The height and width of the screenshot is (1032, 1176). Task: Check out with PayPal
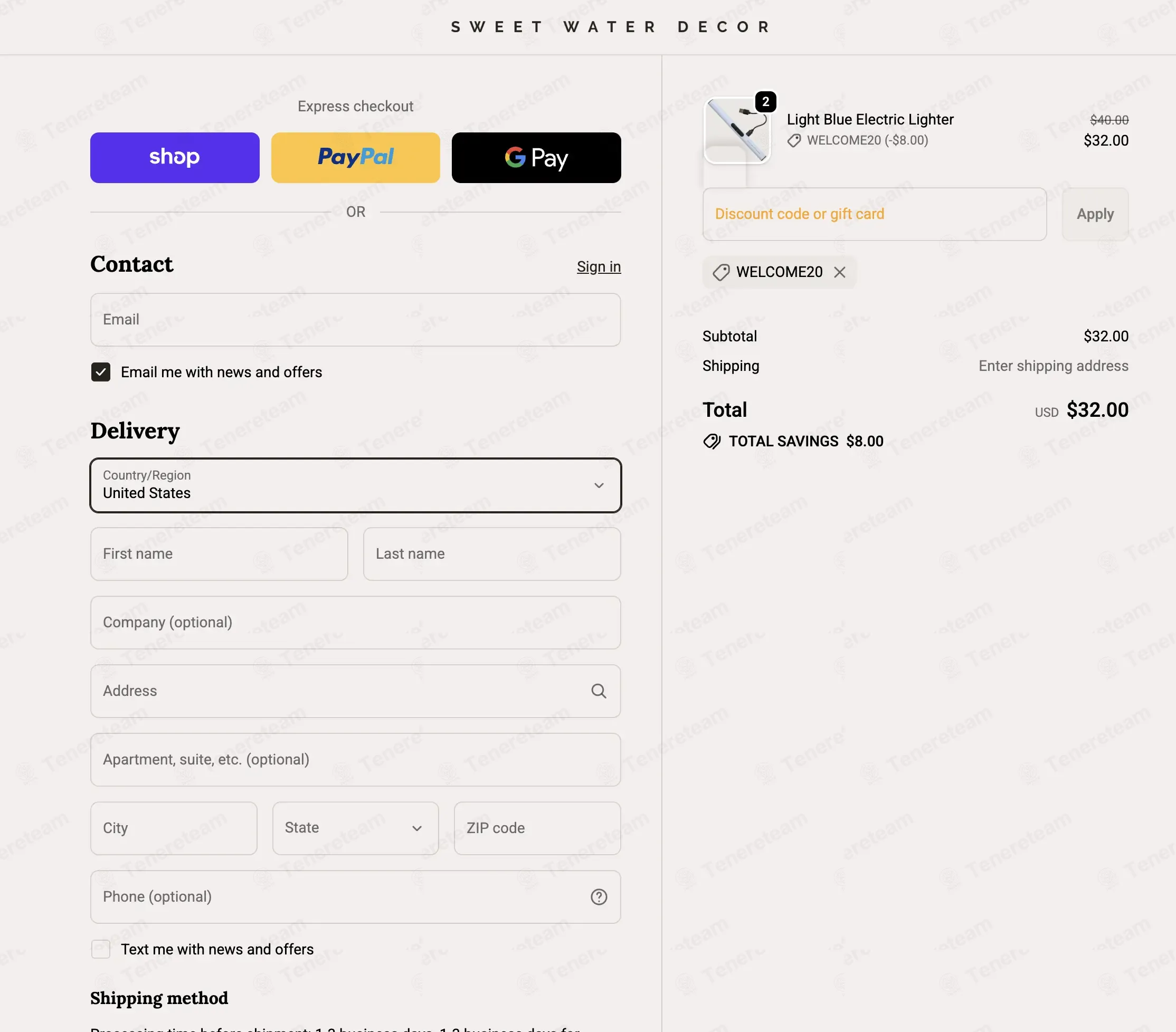click(x=356, y=158)
